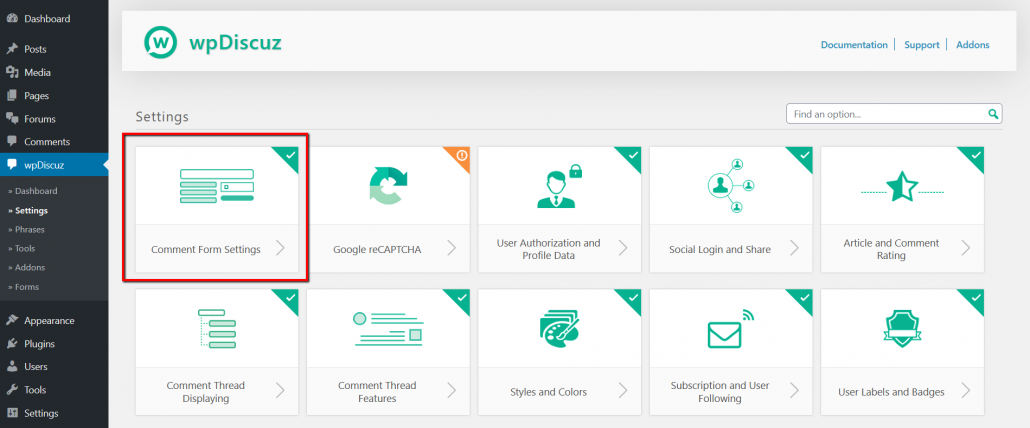Image resolution: width=1030 pixels, height=428 pixels.
Task: Click the orange warning badge on Google reCAPTCHA
Action: pos(461,155)
